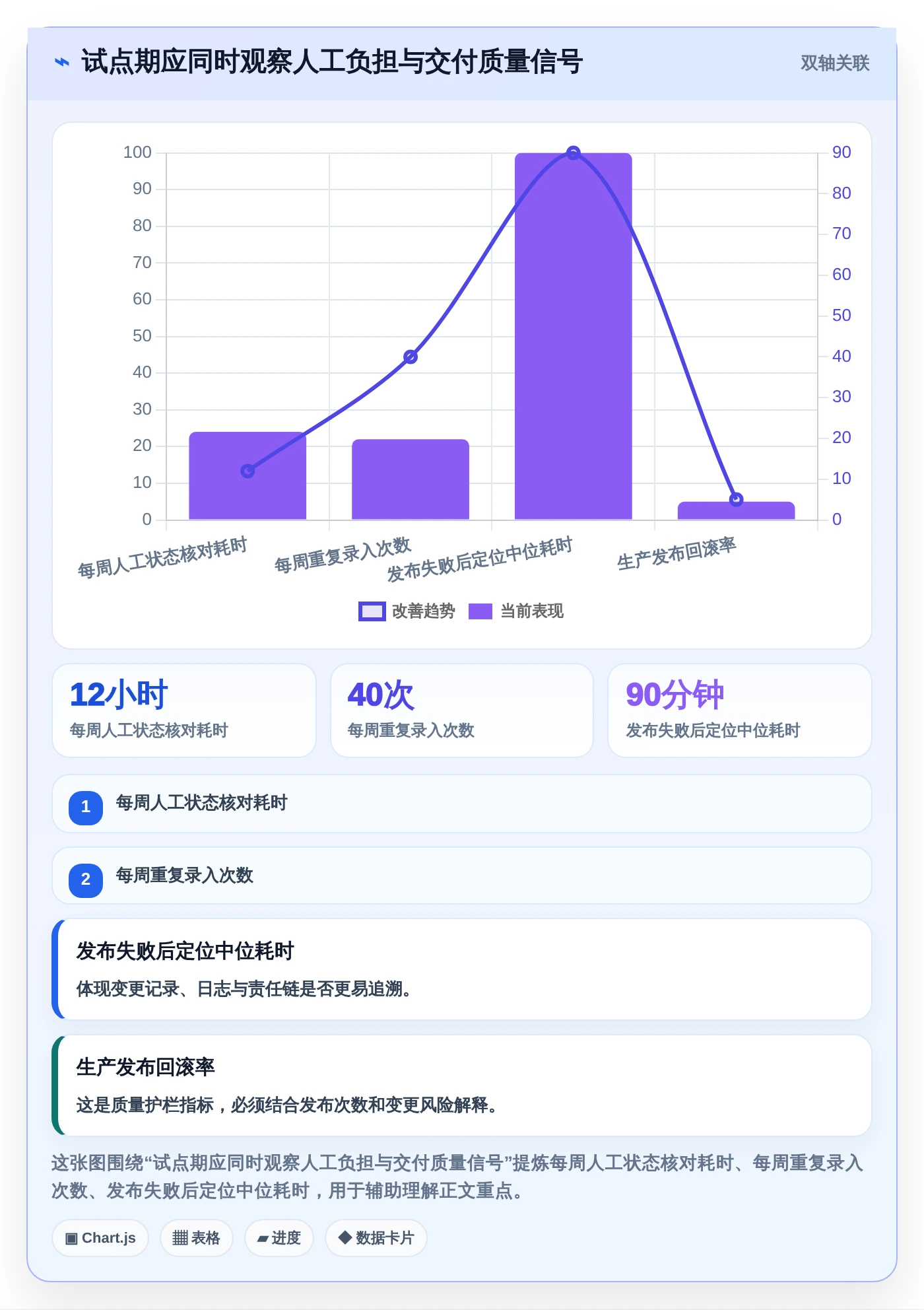Select list row 每周人工状态核对耗时

click(x=462, y=804)
